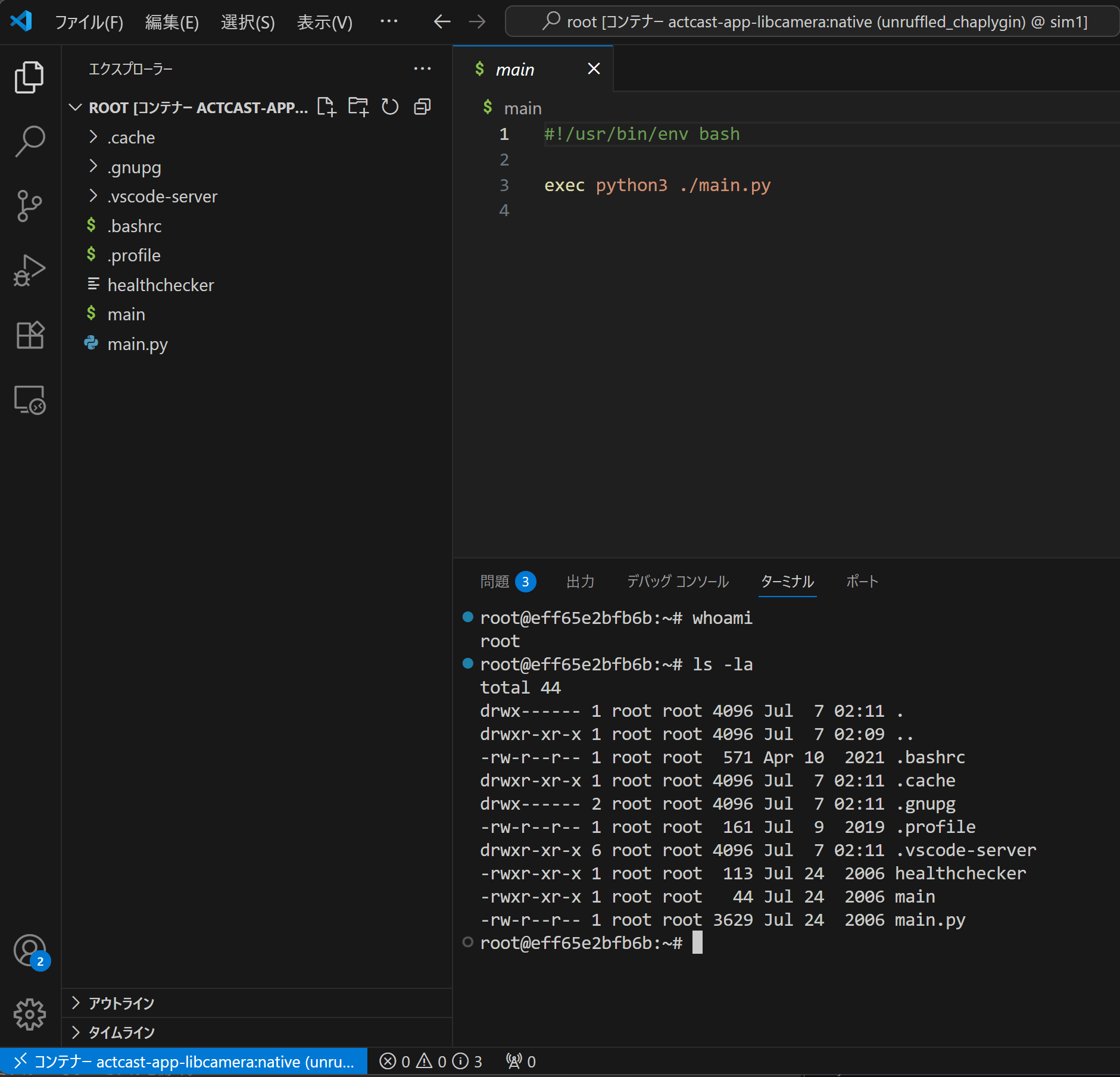
Task: Collapse all folders in Explorer
Action: click(x=422, y=107)
